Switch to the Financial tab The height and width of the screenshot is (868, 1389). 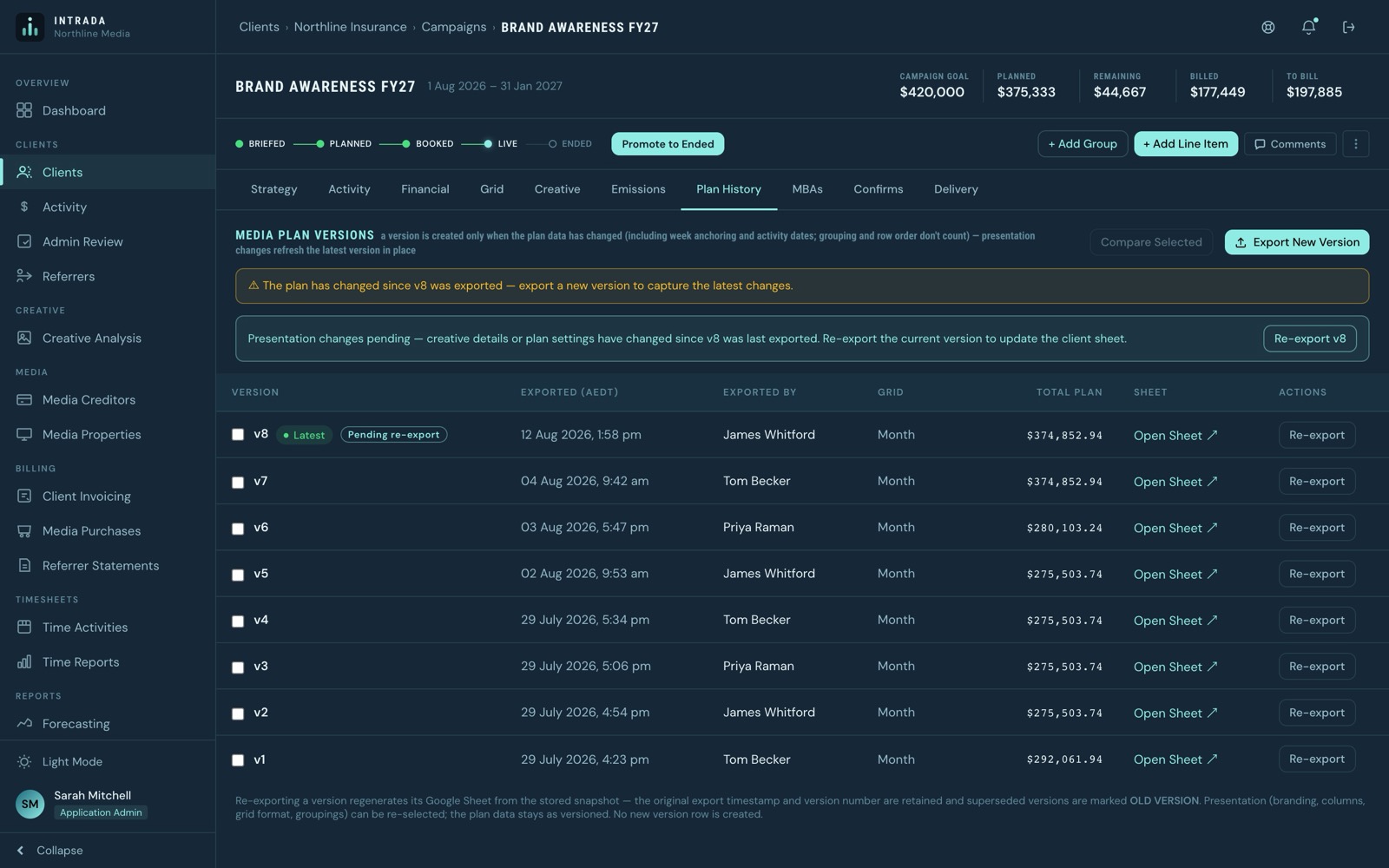425,189
